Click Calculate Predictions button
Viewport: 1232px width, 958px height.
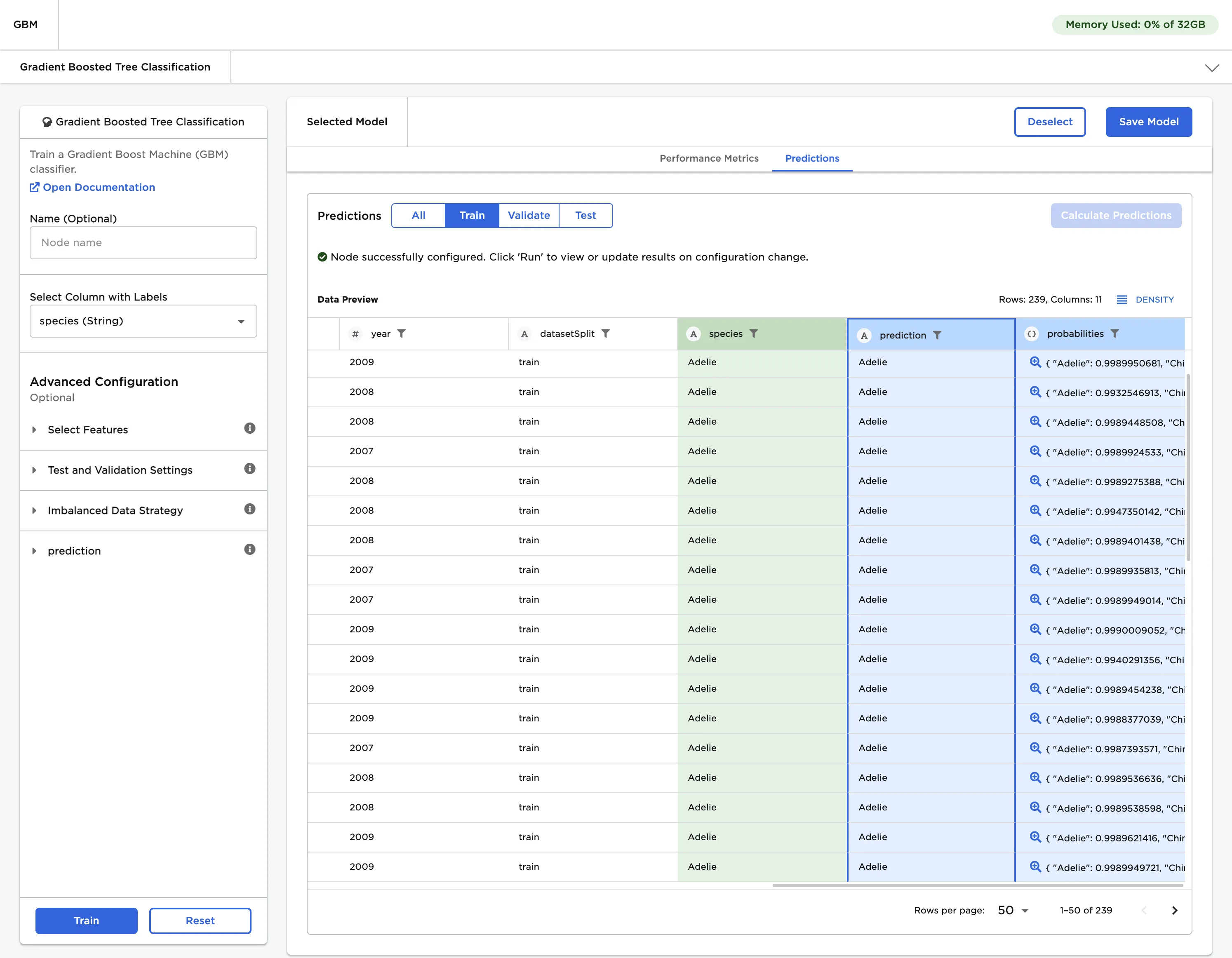coord(1116,216)
